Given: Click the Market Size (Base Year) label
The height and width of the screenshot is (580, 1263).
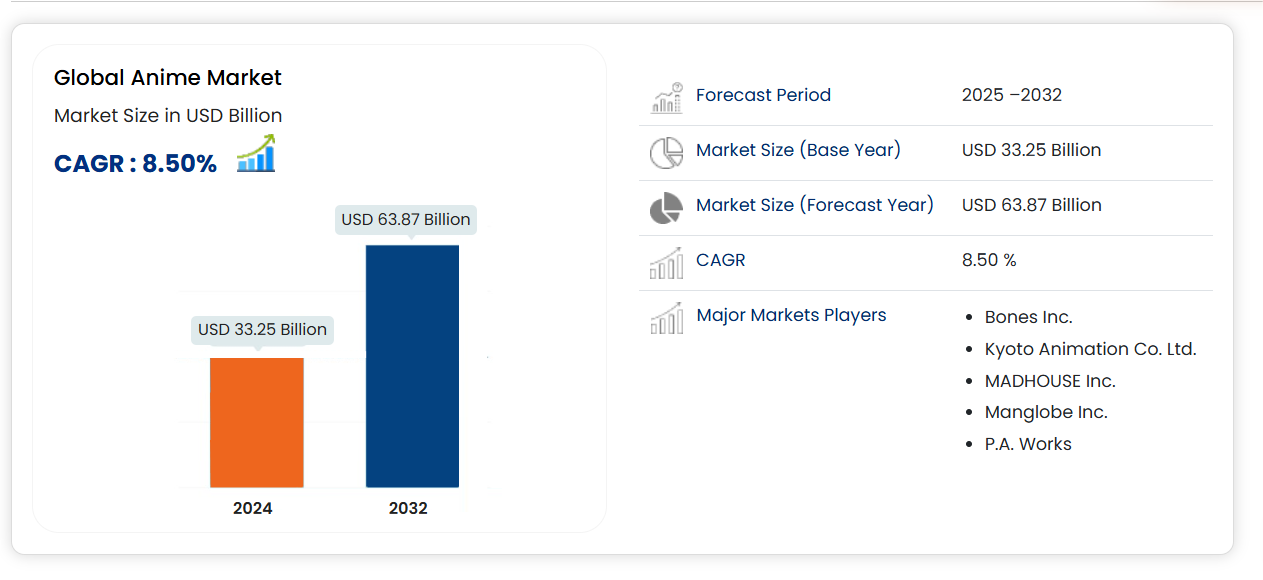Looking at the screenshot, I should [x=798, y=150].
